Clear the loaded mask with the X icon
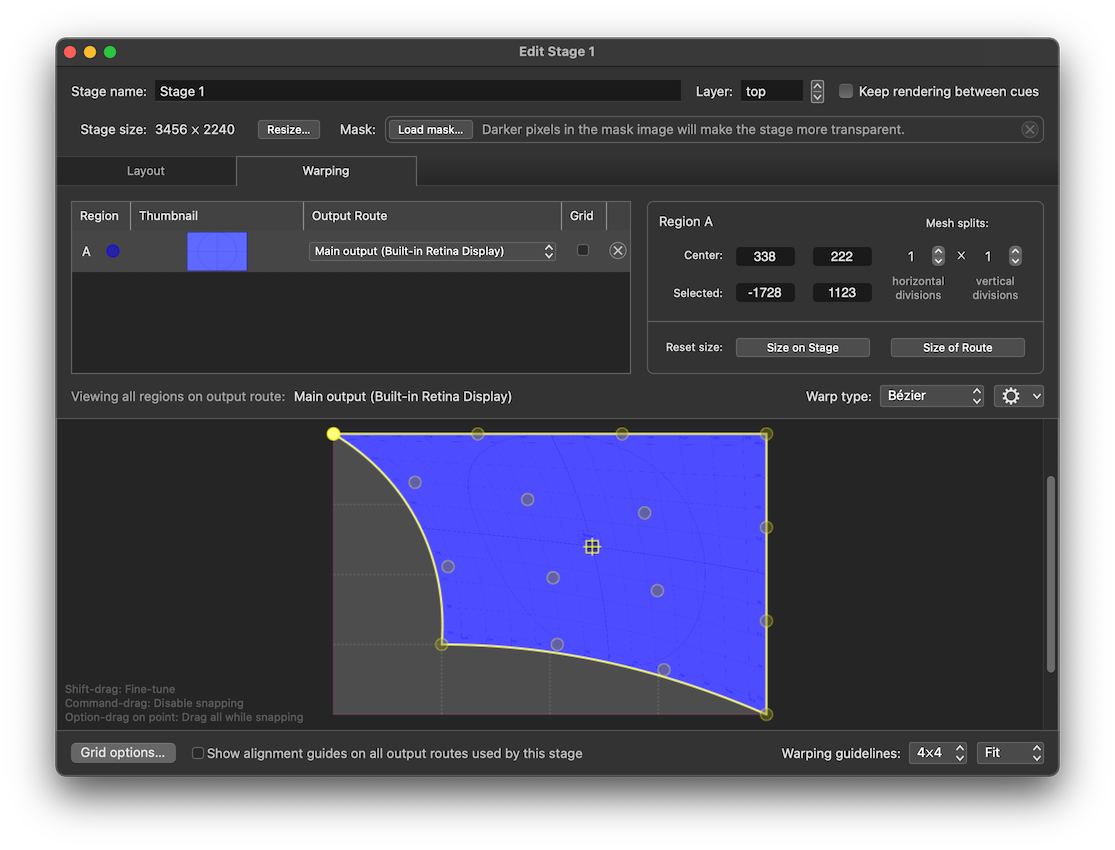 point(1030,128)
